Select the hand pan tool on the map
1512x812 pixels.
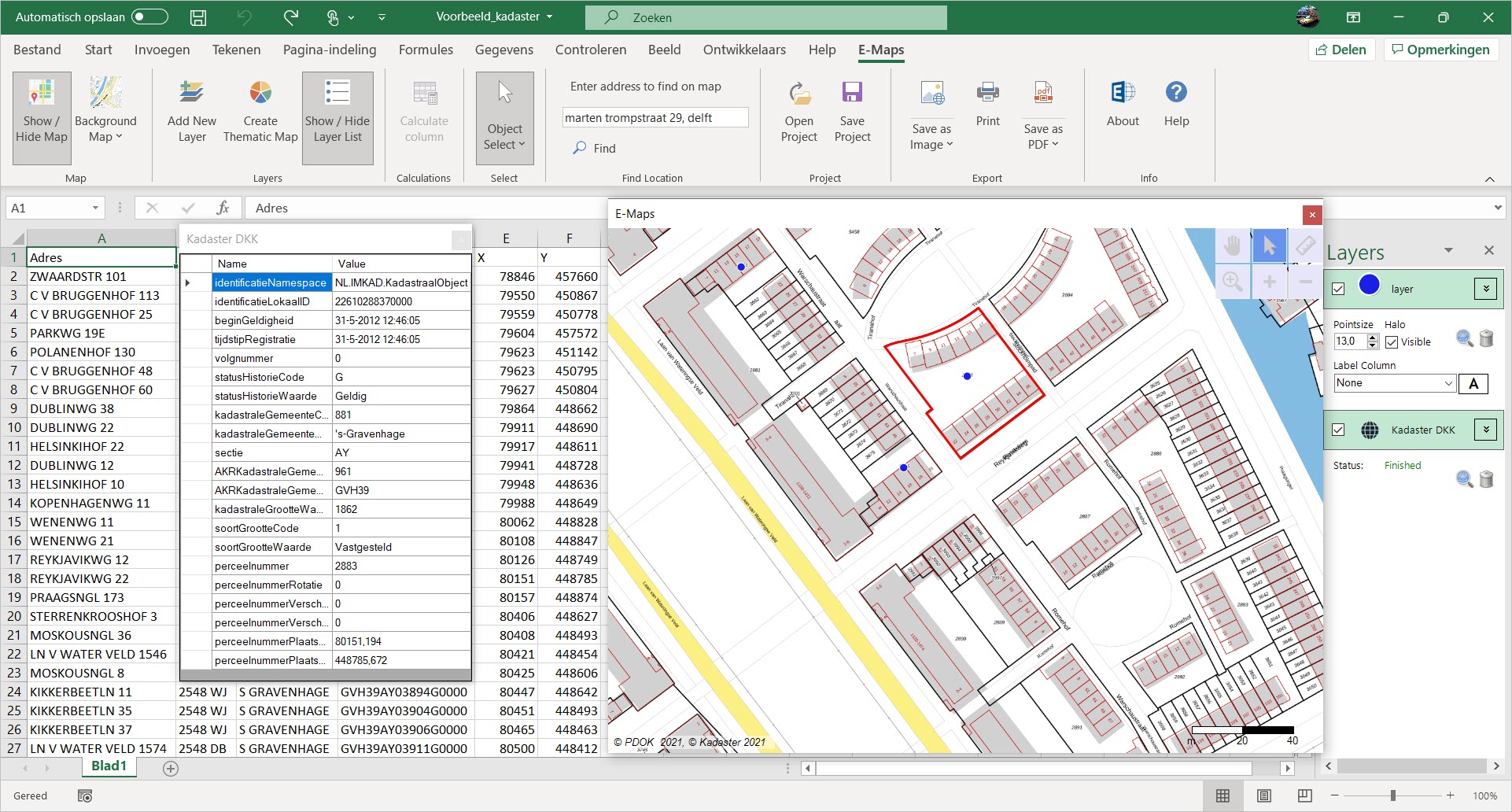pyautogui.click(x=1232, y=245)
